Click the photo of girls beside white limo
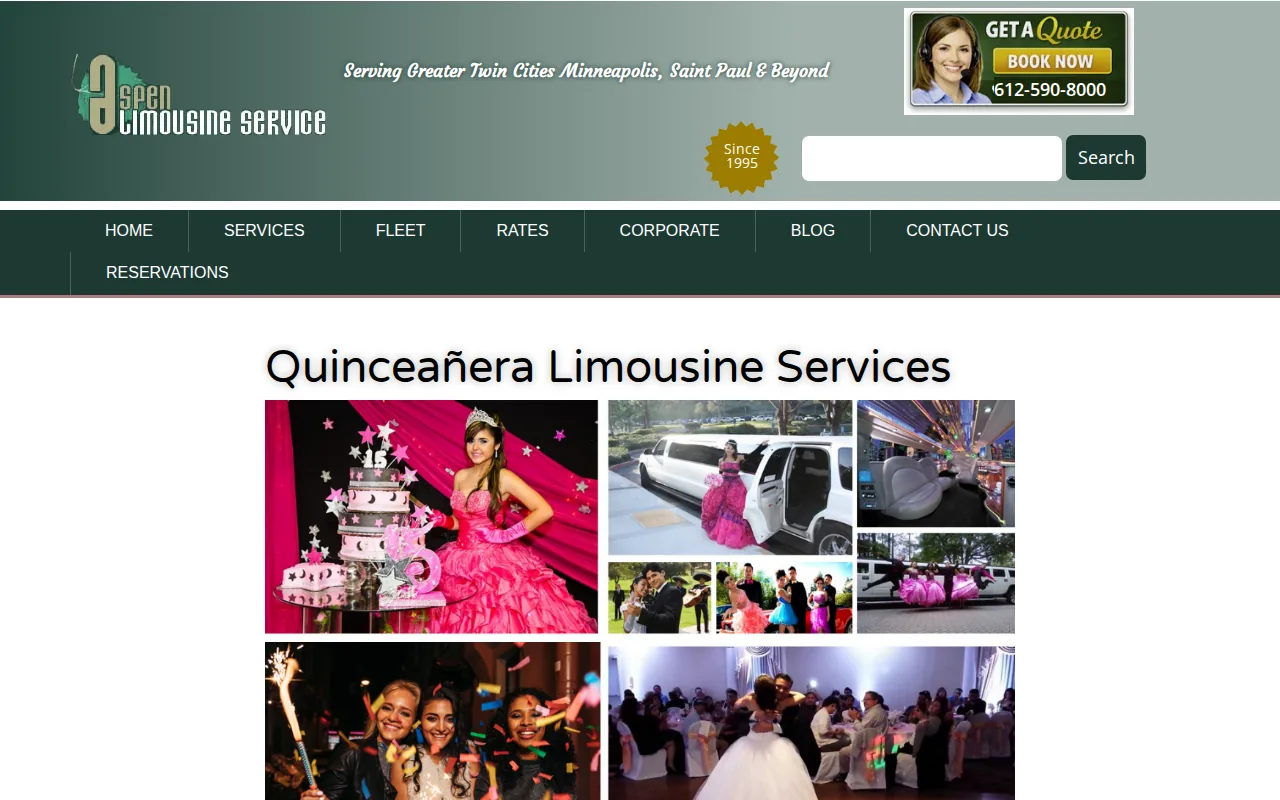 tap(936, 583)
